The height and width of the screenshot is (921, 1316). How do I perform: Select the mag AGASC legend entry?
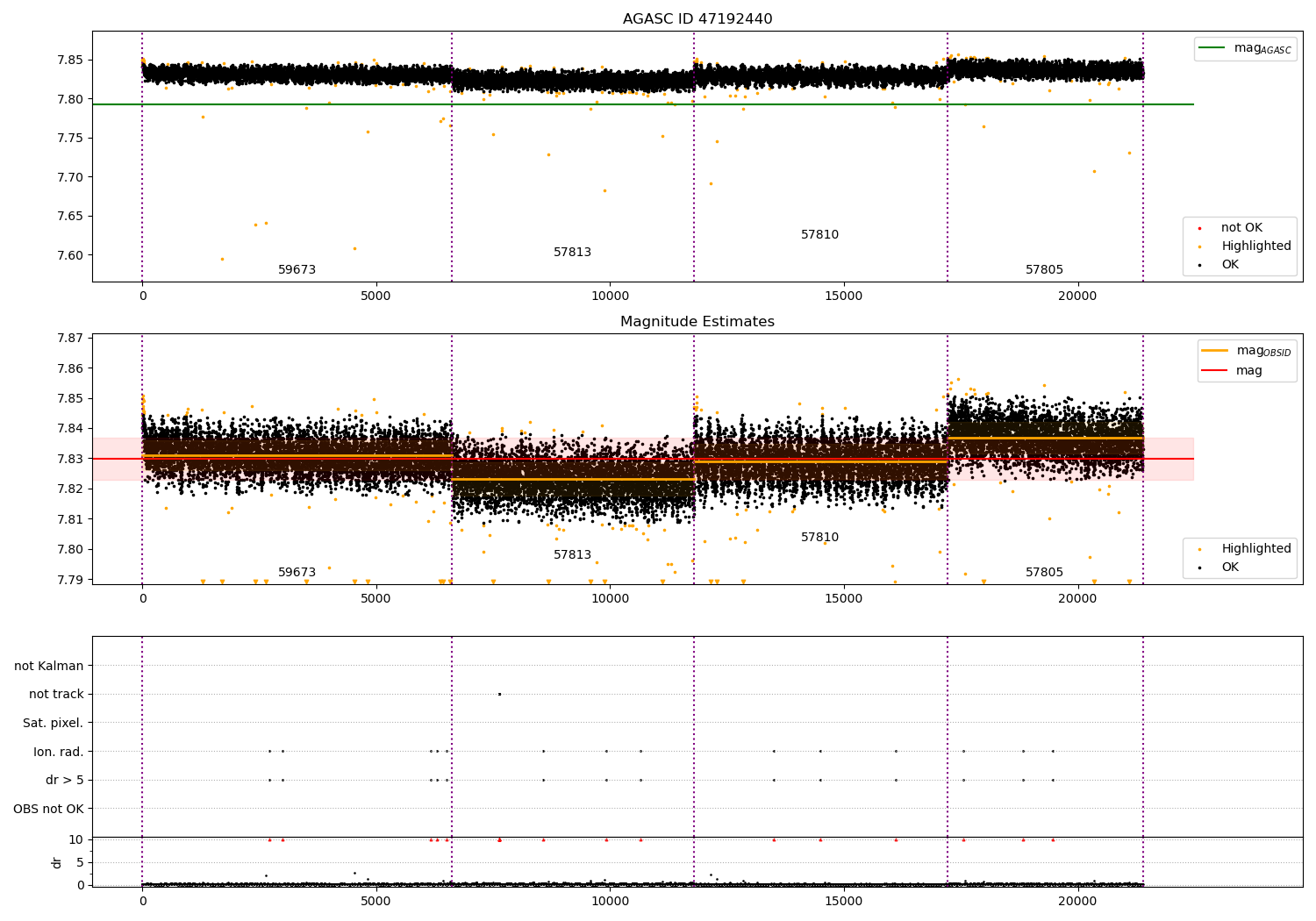coord(1245,48)
